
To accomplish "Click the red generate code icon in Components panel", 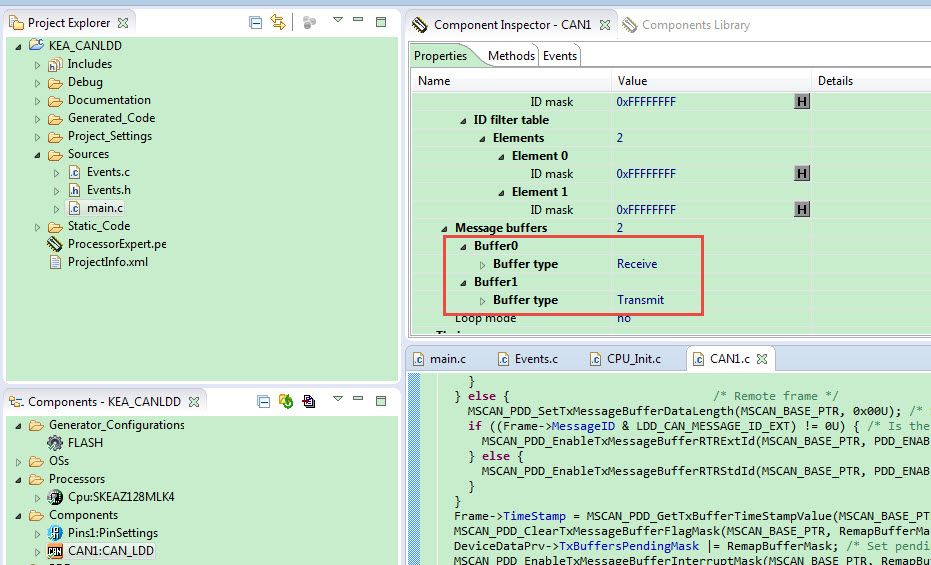I will pos(309,401).
